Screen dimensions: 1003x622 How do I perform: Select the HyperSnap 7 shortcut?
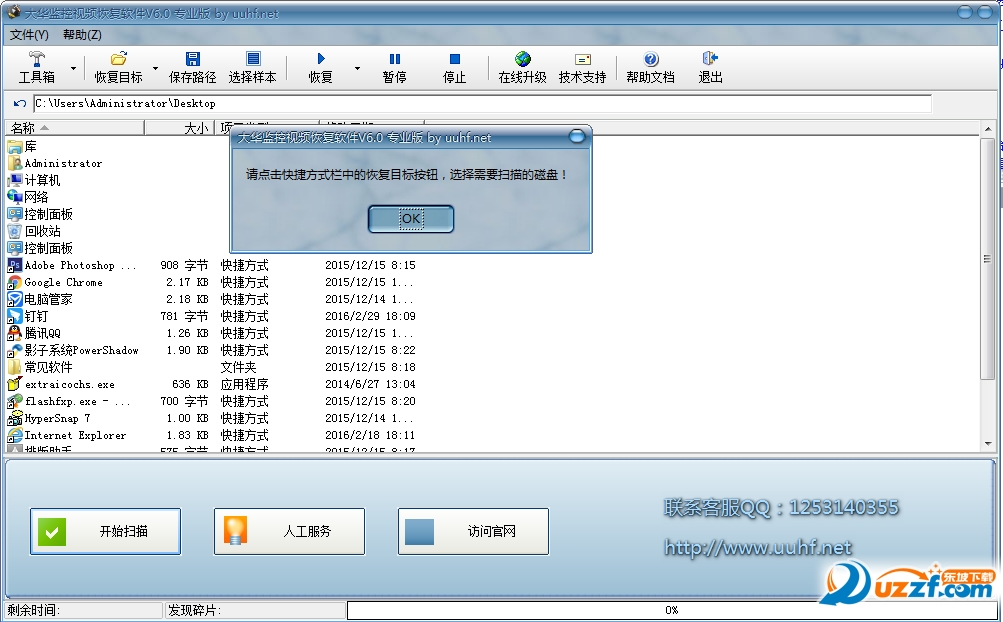pos(49,418)
